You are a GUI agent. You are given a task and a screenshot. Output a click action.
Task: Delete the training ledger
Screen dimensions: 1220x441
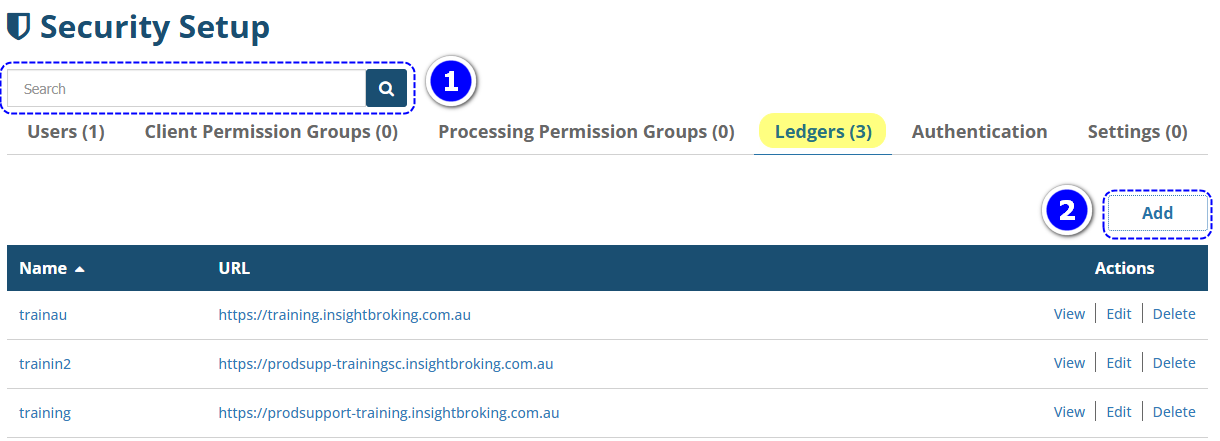point(1174,412)
